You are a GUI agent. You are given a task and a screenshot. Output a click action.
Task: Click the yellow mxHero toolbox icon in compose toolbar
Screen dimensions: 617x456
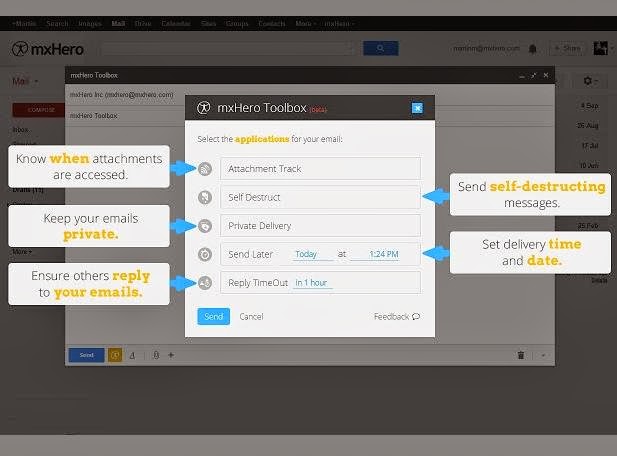(x=115, y=355)
